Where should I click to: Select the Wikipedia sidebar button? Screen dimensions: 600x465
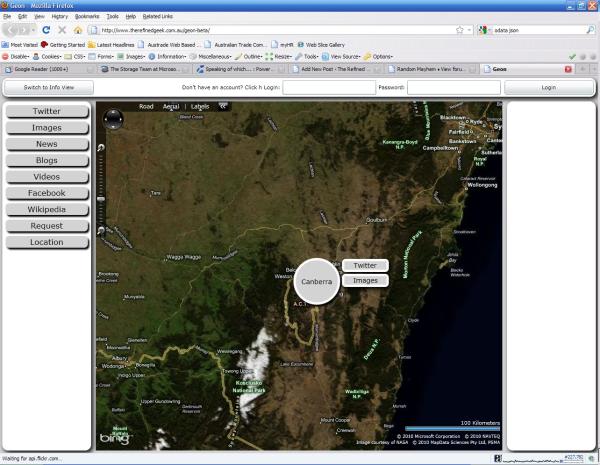(47, 210)
